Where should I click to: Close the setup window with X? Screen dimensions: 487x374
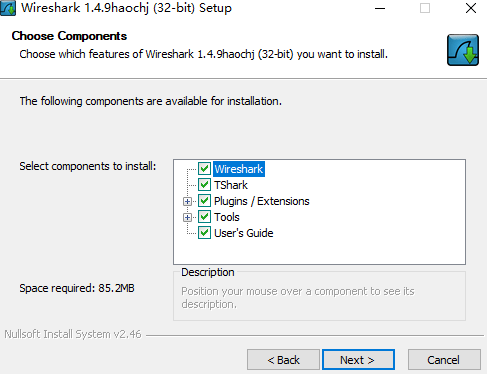tap(471, 8)
